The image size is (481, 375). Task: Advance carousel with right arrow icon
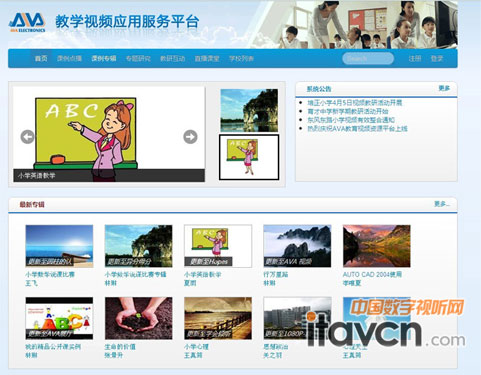coord(190,137)
